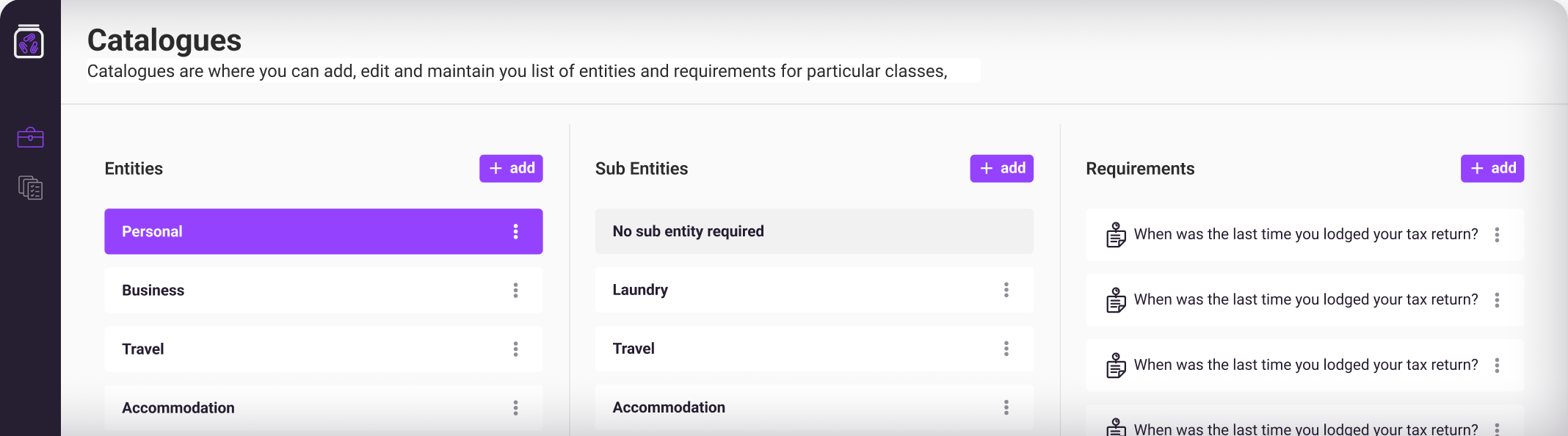The width and height of the screenshot is (1568, 436).
Task: Open the checklist documents sidebar icon
Action: (x=30, y=188)
